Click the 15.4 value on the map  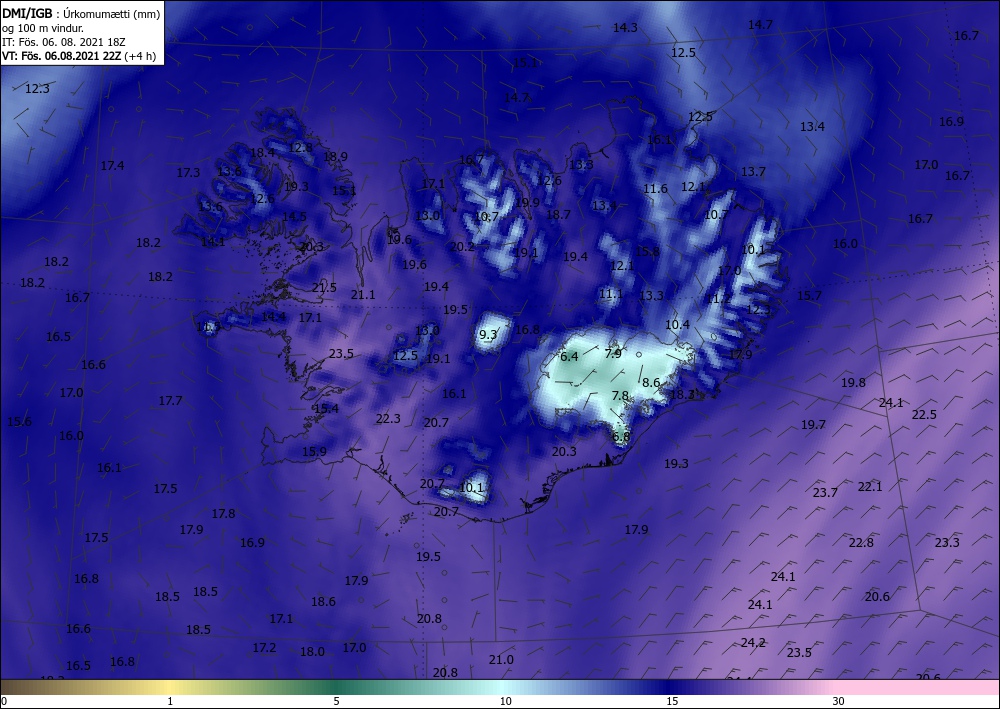point(326,409)
